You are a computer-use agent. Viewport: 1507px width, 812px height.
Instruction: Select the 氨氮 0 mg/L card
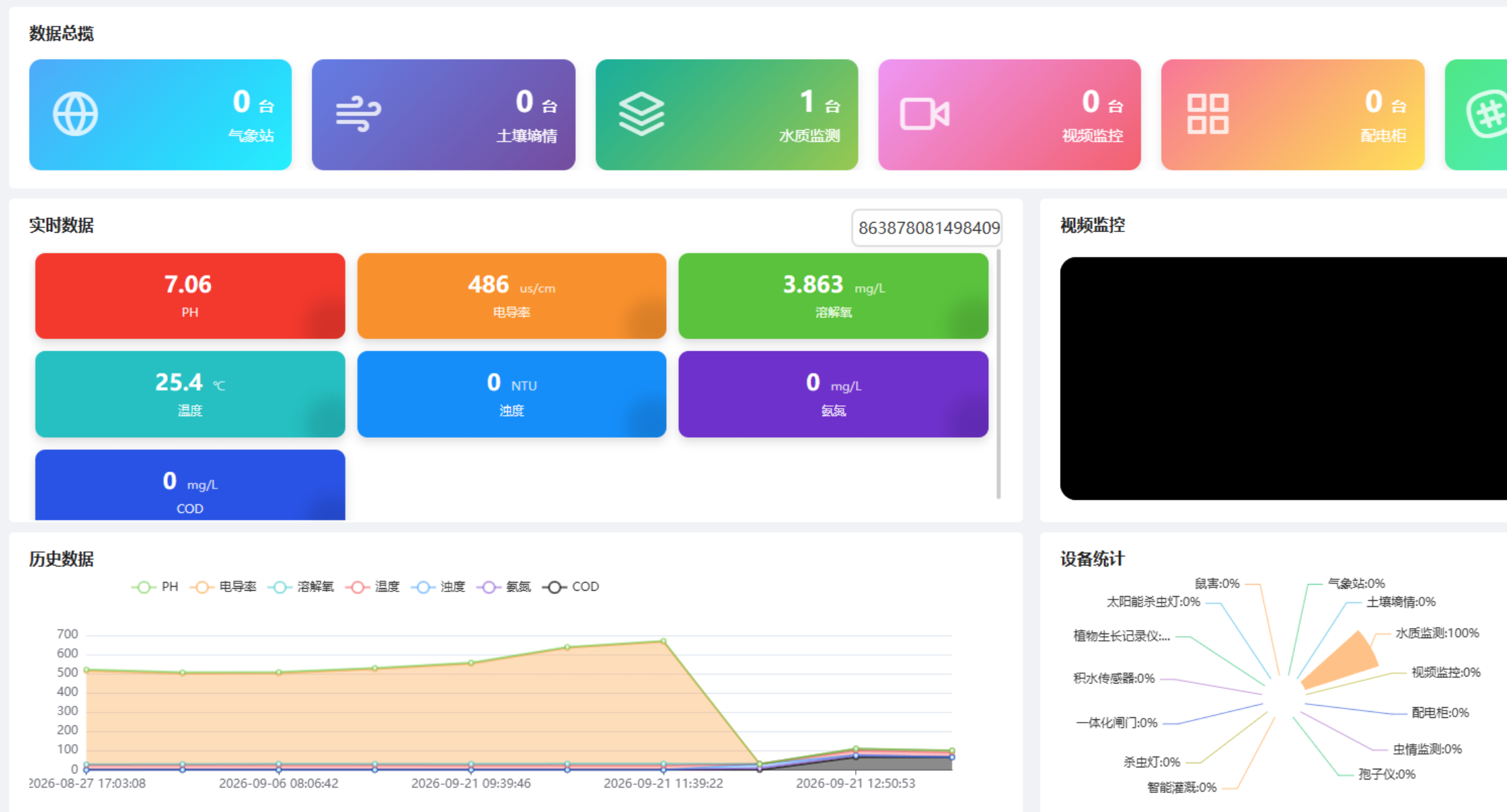click(833, 394)
